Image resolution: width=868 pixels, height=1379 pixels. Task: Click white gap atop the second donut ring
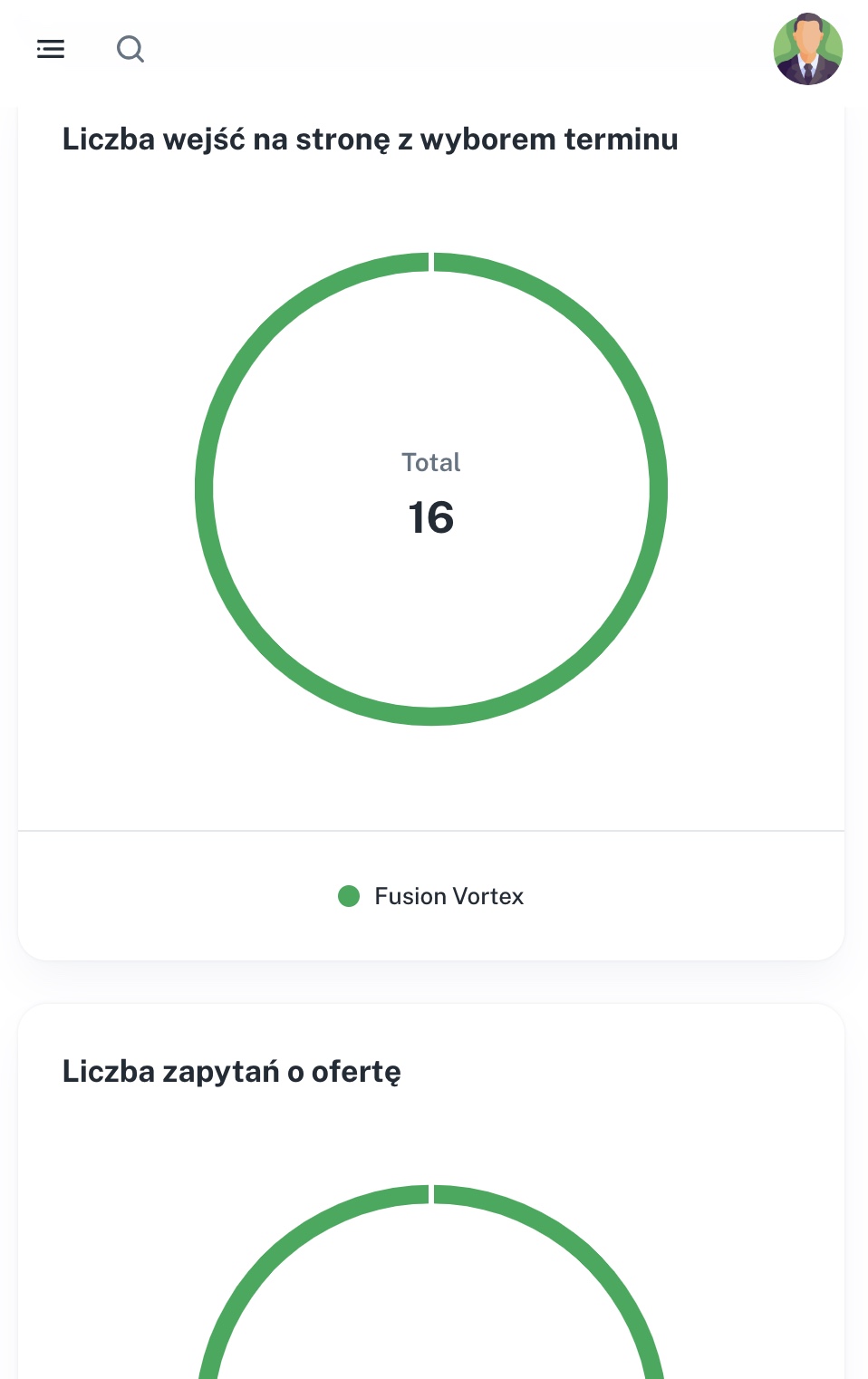[431, 1194]
